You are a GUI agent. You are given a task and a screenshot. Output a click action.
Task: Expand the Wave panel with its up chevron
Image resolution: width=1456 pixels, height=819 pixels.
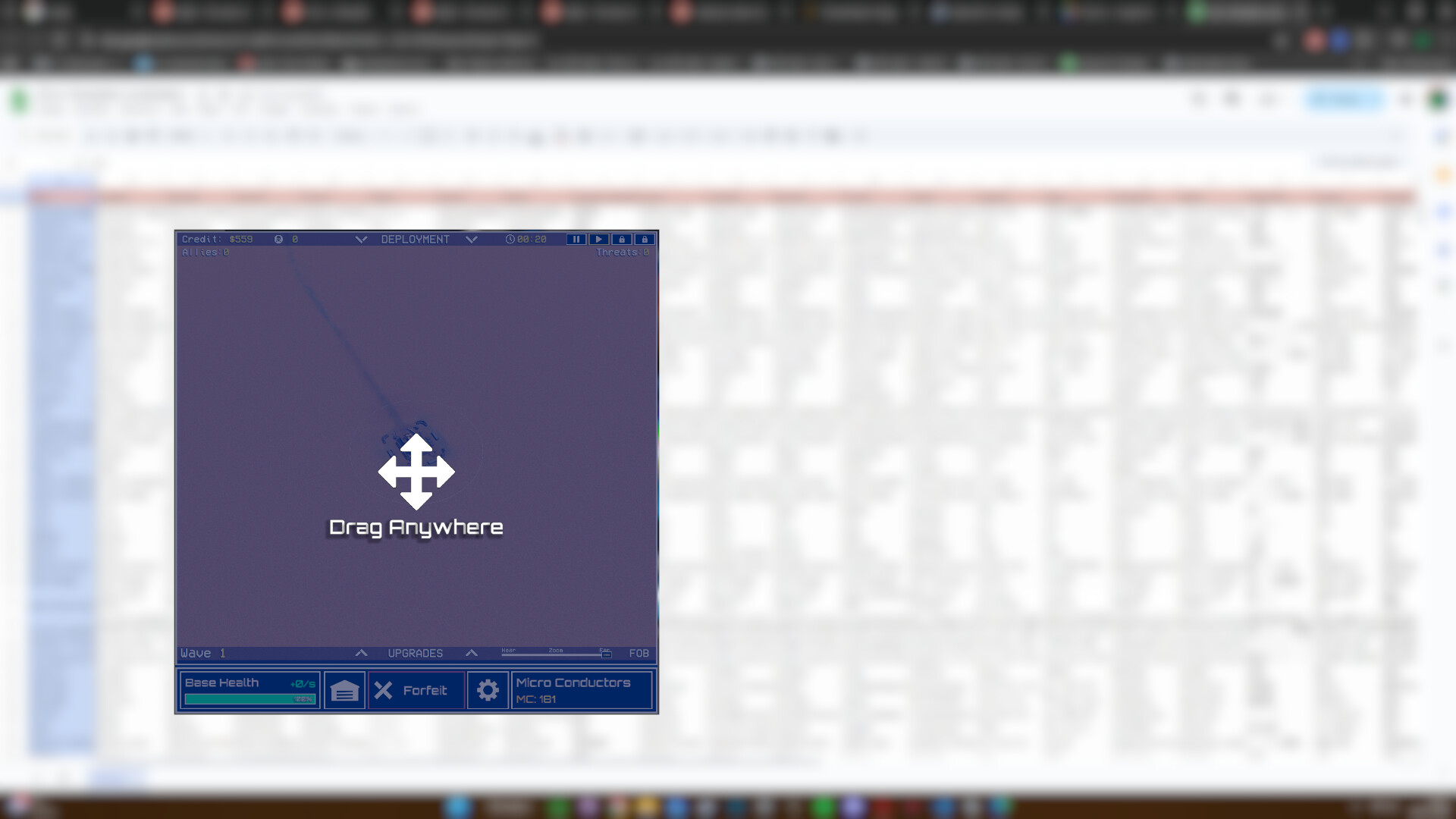[361, 653]
